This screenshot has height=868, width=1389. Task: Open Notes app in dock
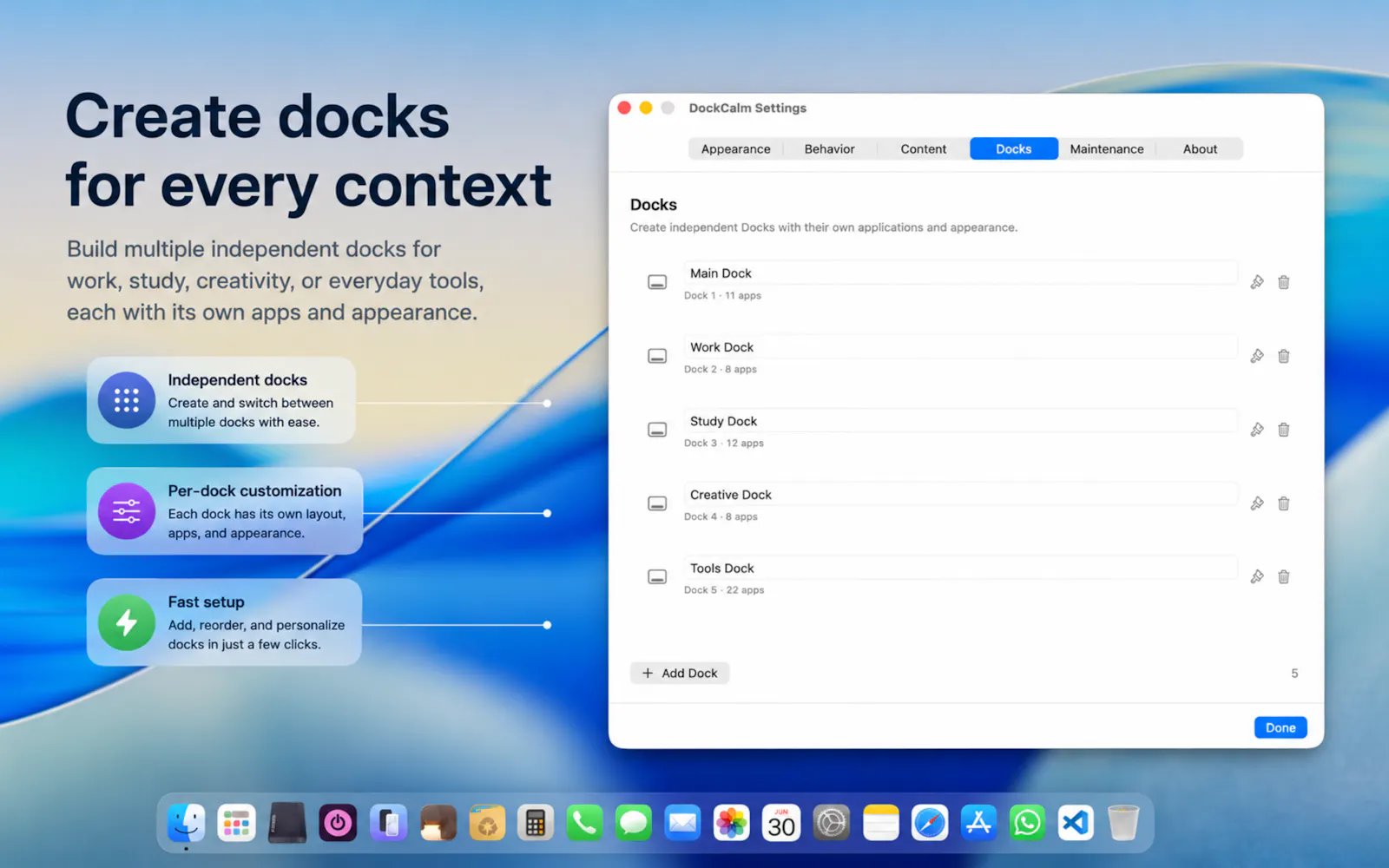(880, 822)
